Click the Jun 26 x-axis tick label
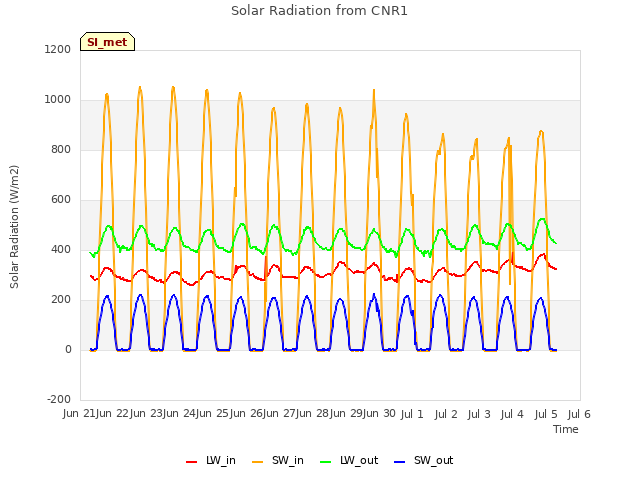 point(247,414)
